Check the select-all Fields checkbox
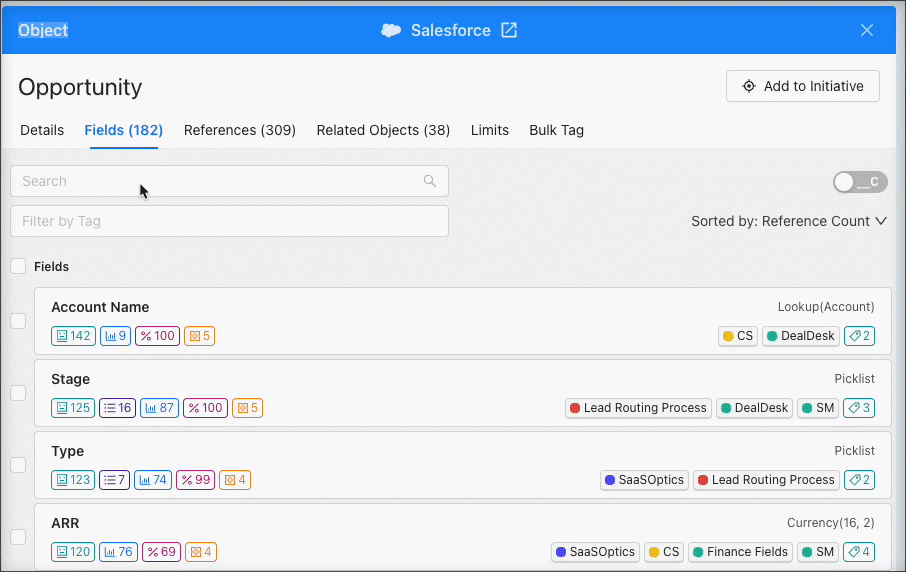The image size is (906, 572). click(x=18, y=266)
